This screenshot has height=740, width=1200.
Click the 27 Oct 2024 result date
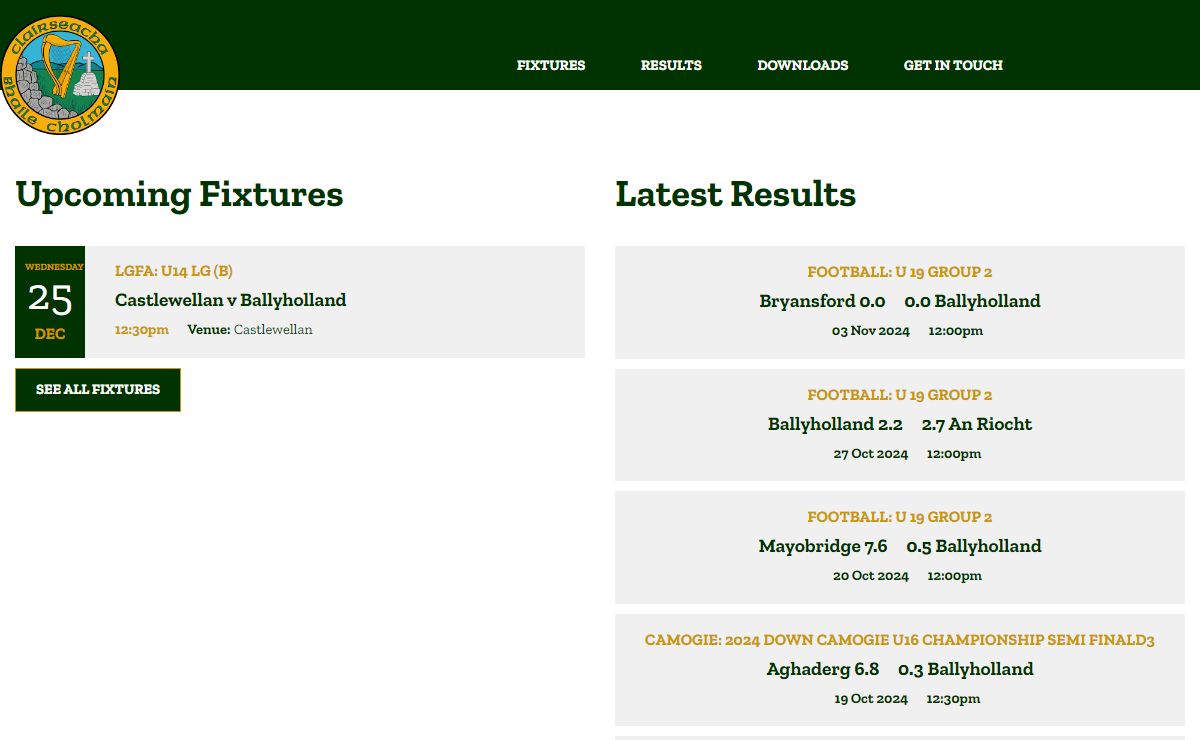[871, 454]
